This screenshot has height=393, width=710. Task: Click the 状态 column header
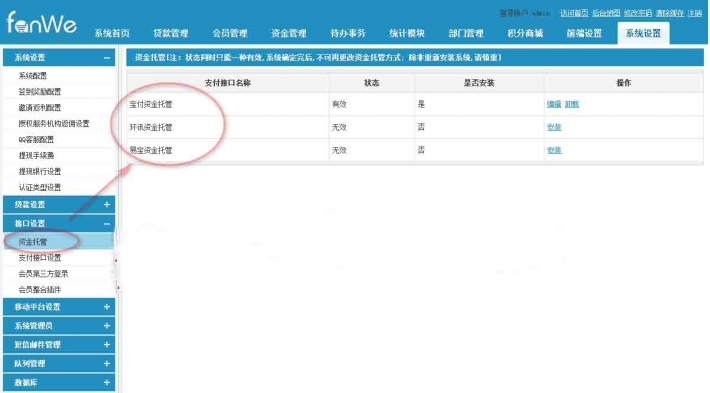(x=371, y=83)
